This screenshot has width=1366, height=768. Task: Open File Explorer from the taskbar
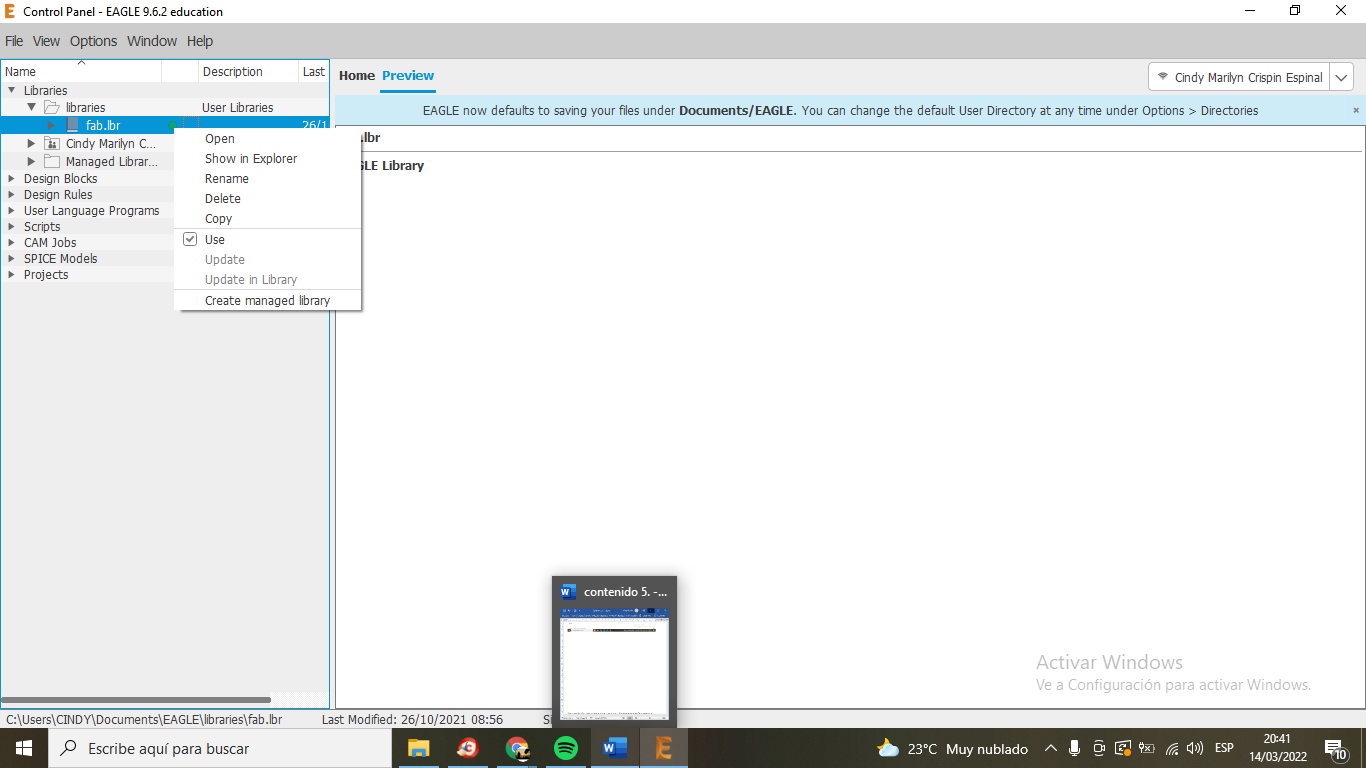pyautogui.click(x=418, y=748)
